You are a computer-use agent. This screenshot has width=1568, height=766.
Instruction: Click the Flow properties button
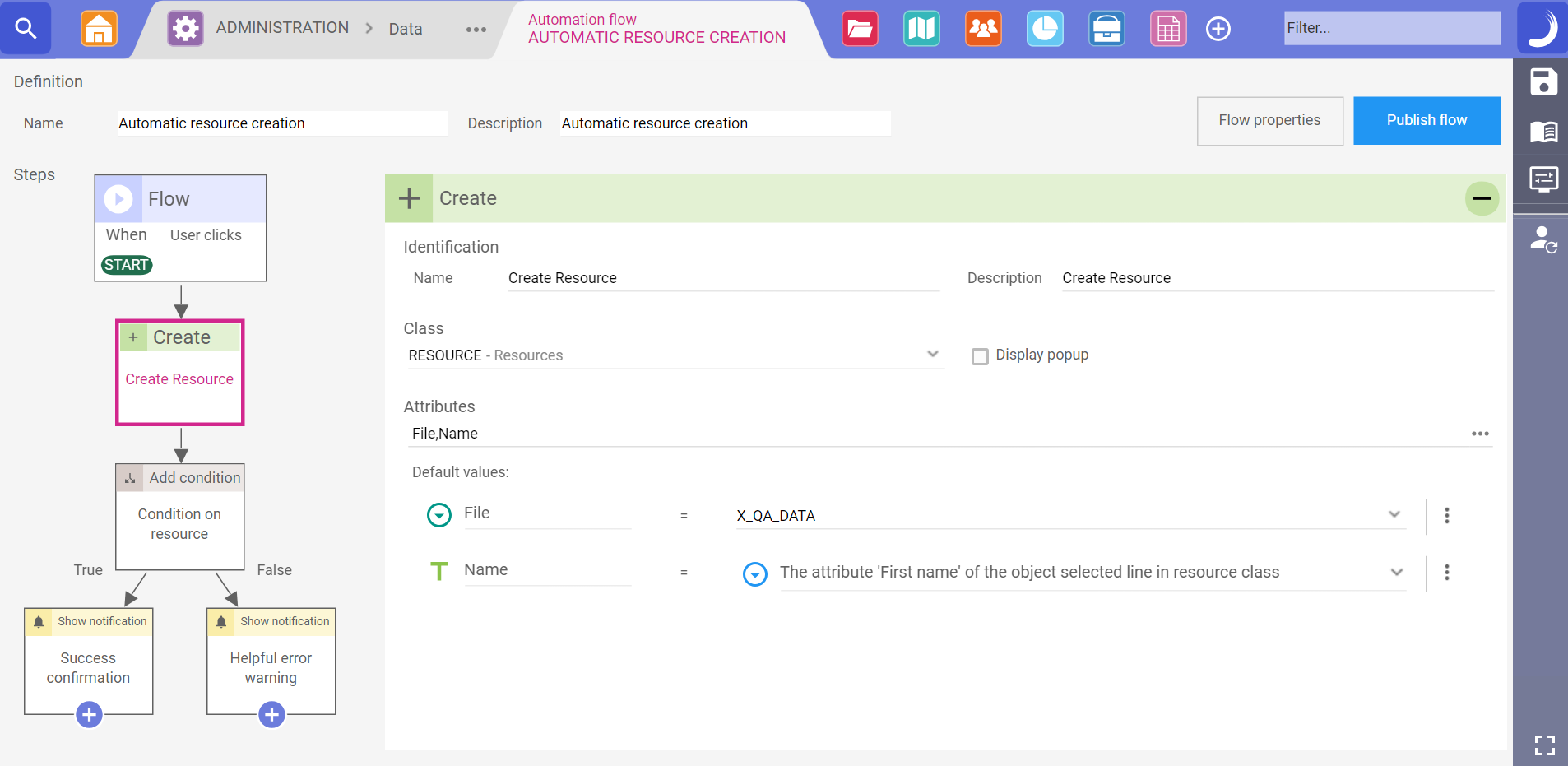pos(1269,121)
